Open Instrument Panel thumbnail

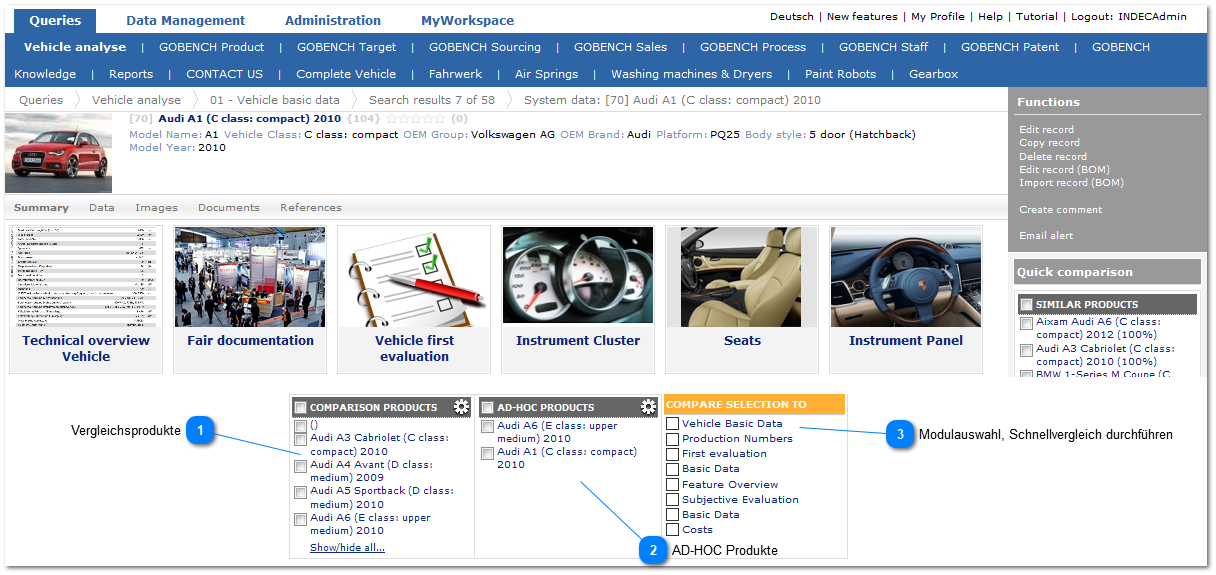tap(906, 299)
